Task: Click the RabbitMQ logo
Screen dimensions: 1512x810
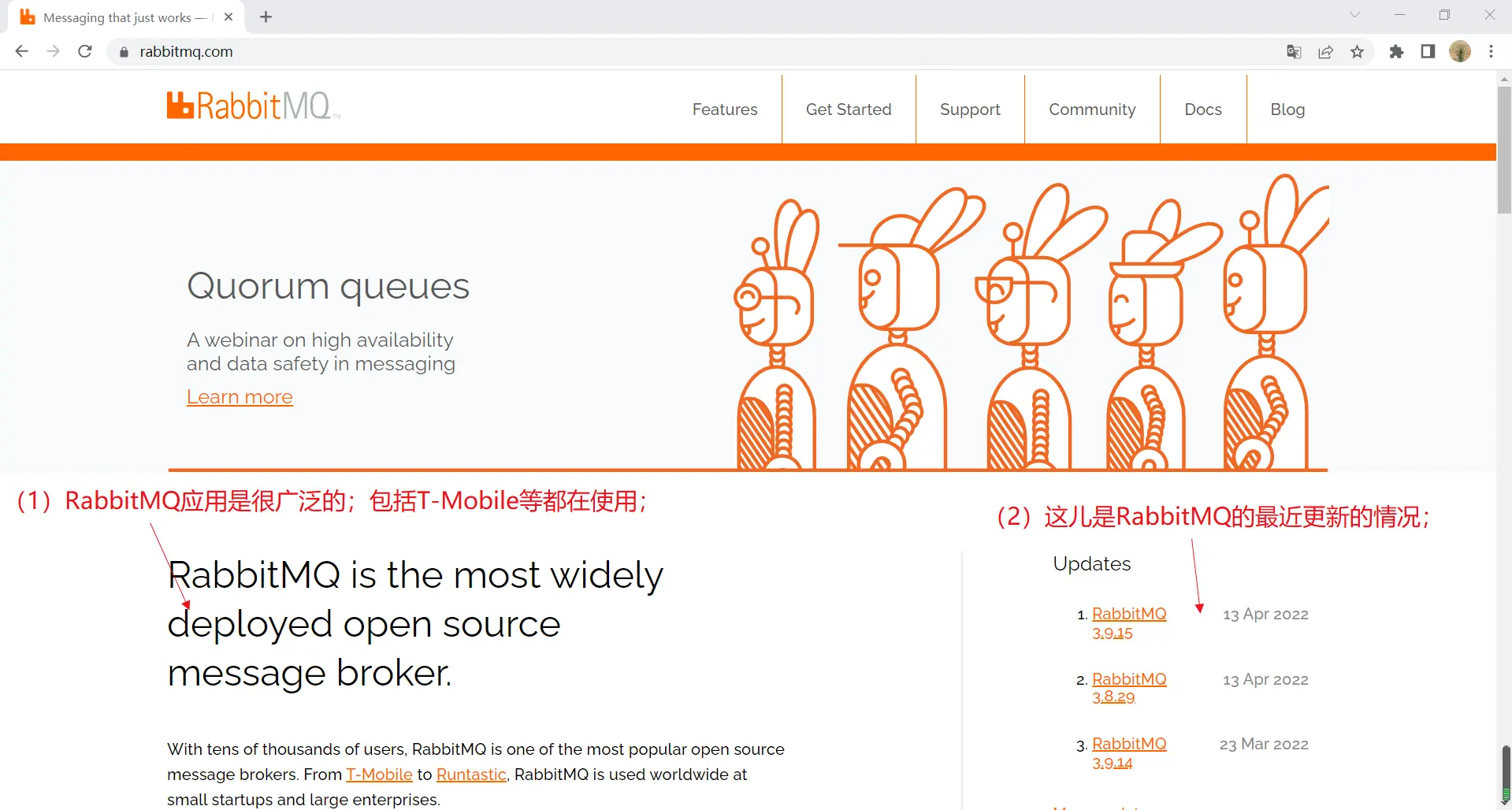Action: pyautogui.click(x=253, y=106)
